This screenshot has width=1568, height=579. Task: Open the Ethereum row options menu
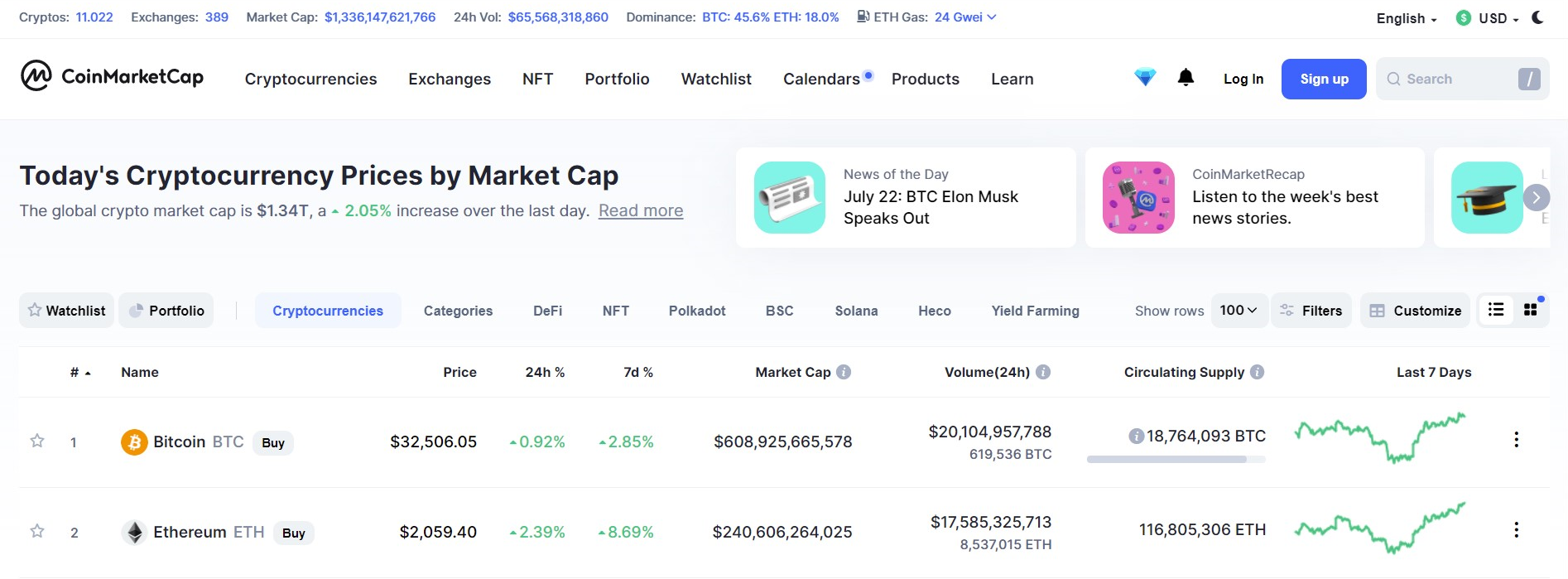click(1516, 530)
